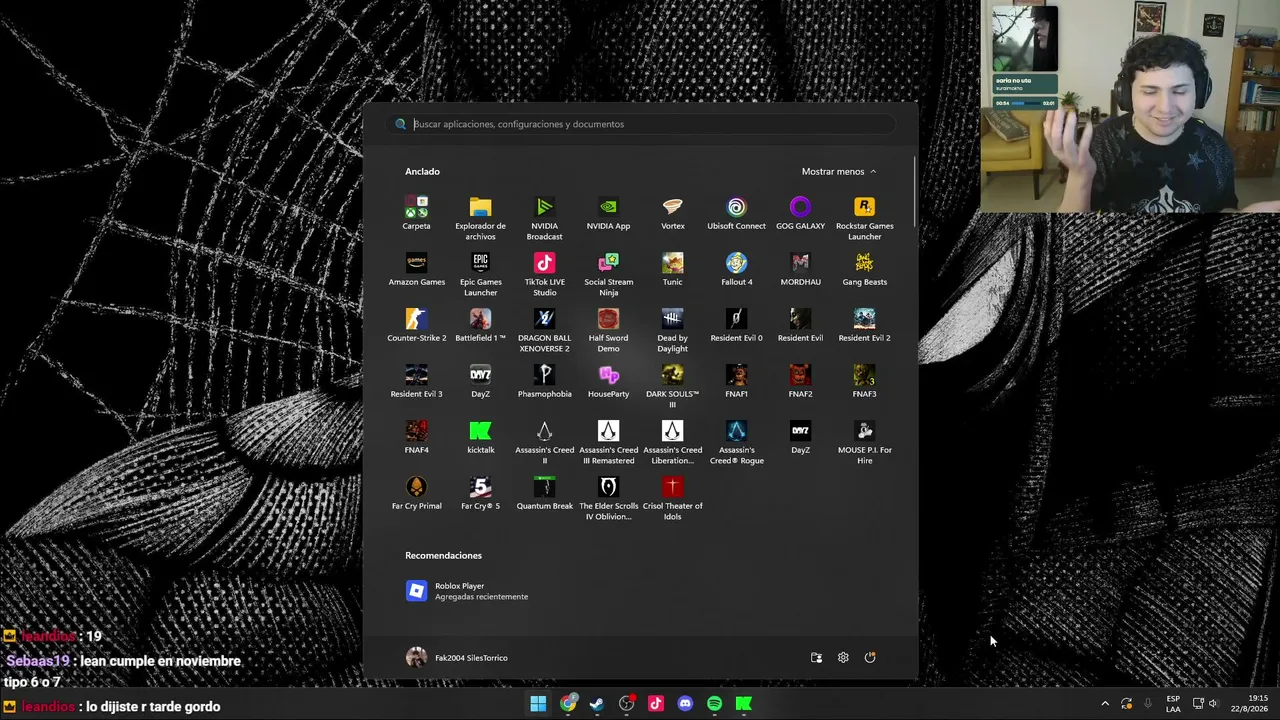Screen dimensions: 1280x720
Task: Launch Social Stream Ninja
Action: point(608,275)
